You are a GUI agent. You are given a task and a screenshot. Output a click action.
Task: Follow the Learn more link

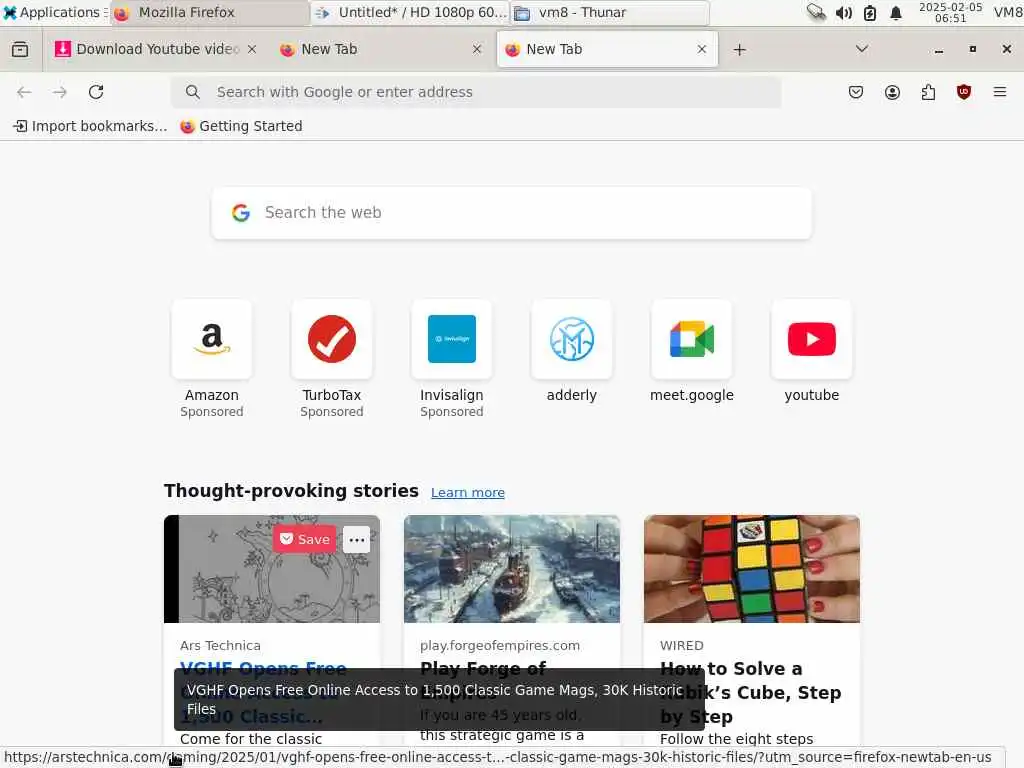click(468, 492)
